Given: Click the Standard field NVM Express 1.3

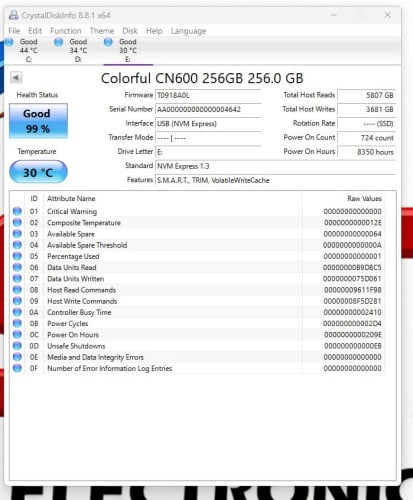Looking at the screenshot, I should (275, 166).
